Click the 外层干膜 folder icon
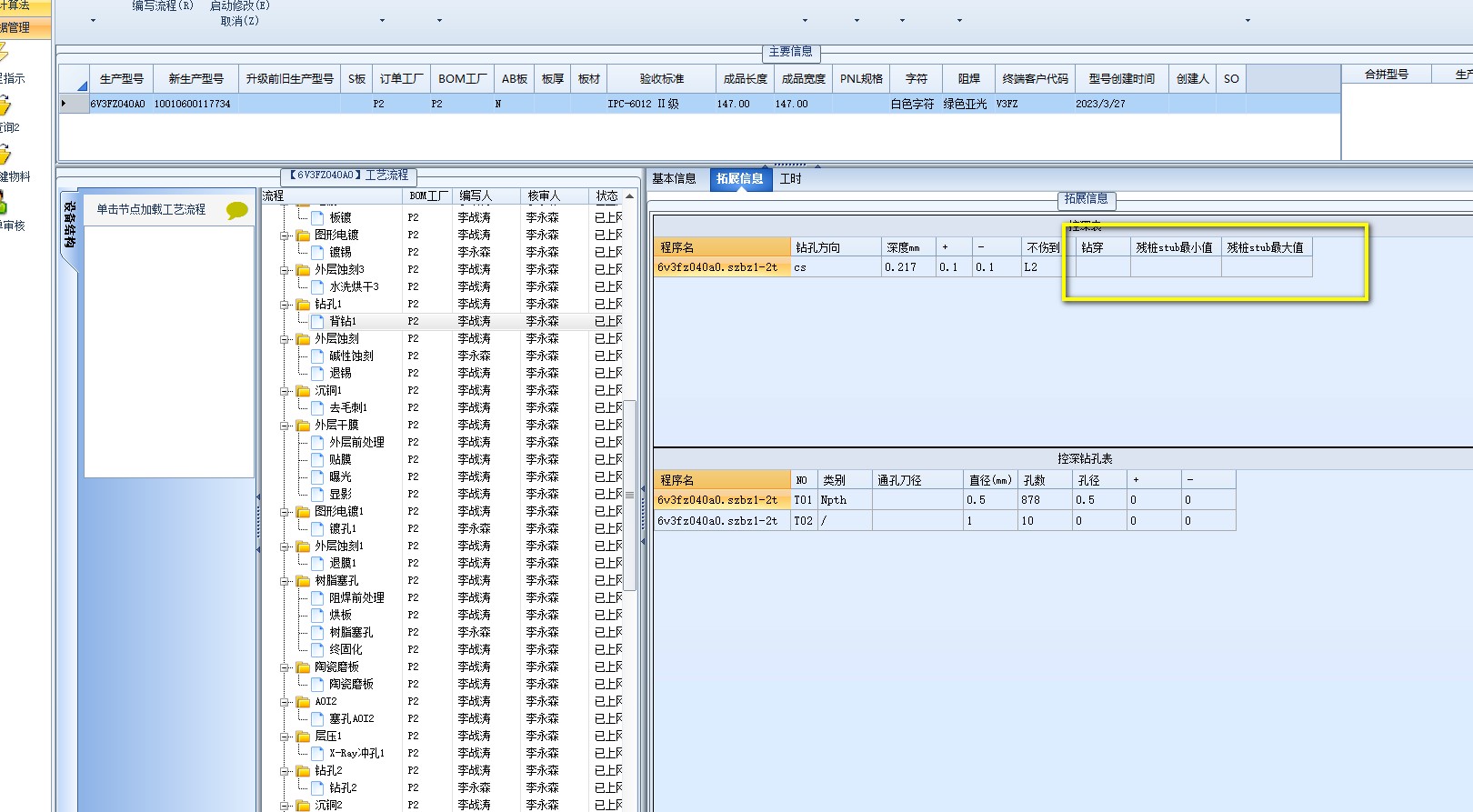The width and height of the screenshot is (1473, 812). 303,425
